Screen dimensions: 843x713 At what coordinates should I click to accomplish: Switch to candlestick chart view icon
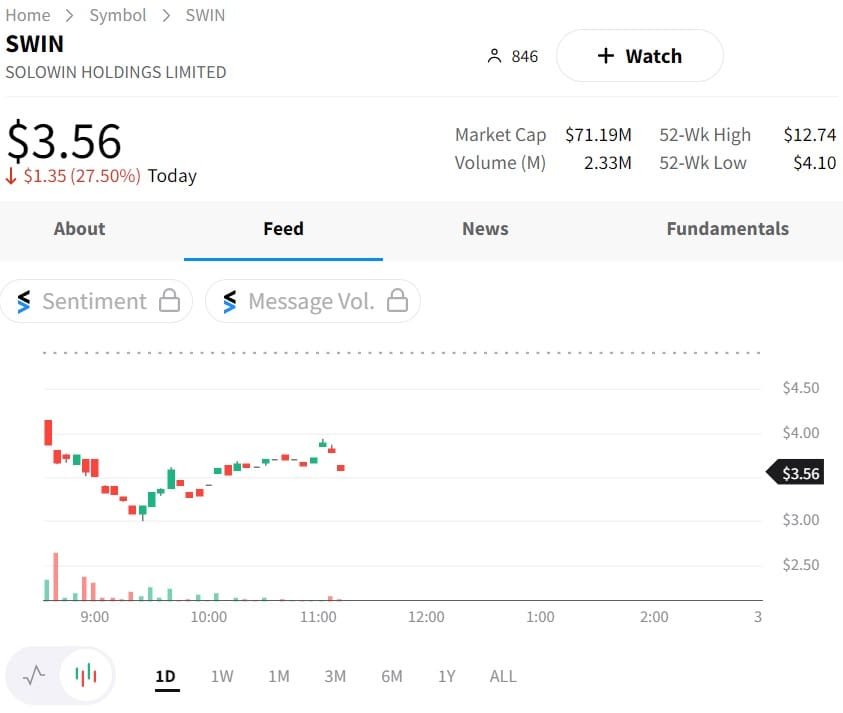click(x=87, y=675)
